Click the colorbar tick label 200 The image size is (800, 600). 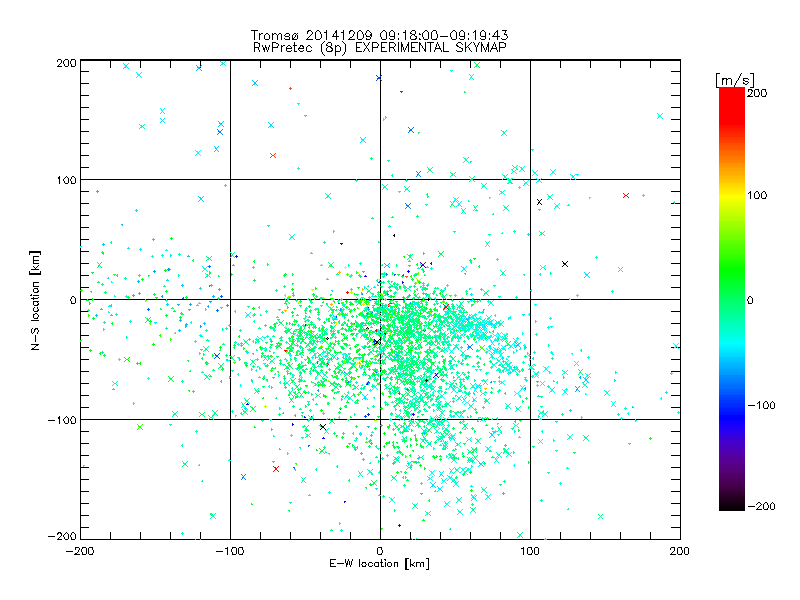[x=757, y=93]
